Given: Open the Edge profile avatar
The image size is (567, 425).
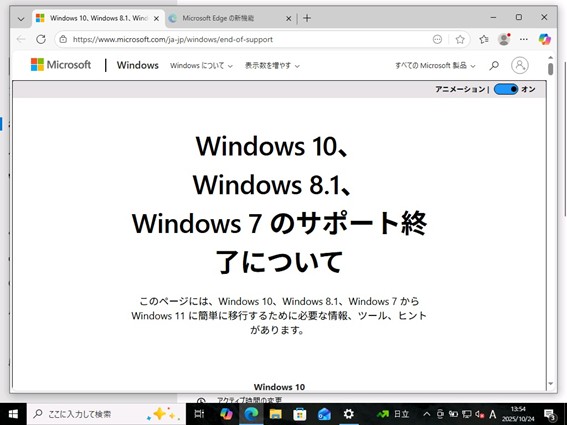Looking at the screenshot, I should tap(504, 39).
